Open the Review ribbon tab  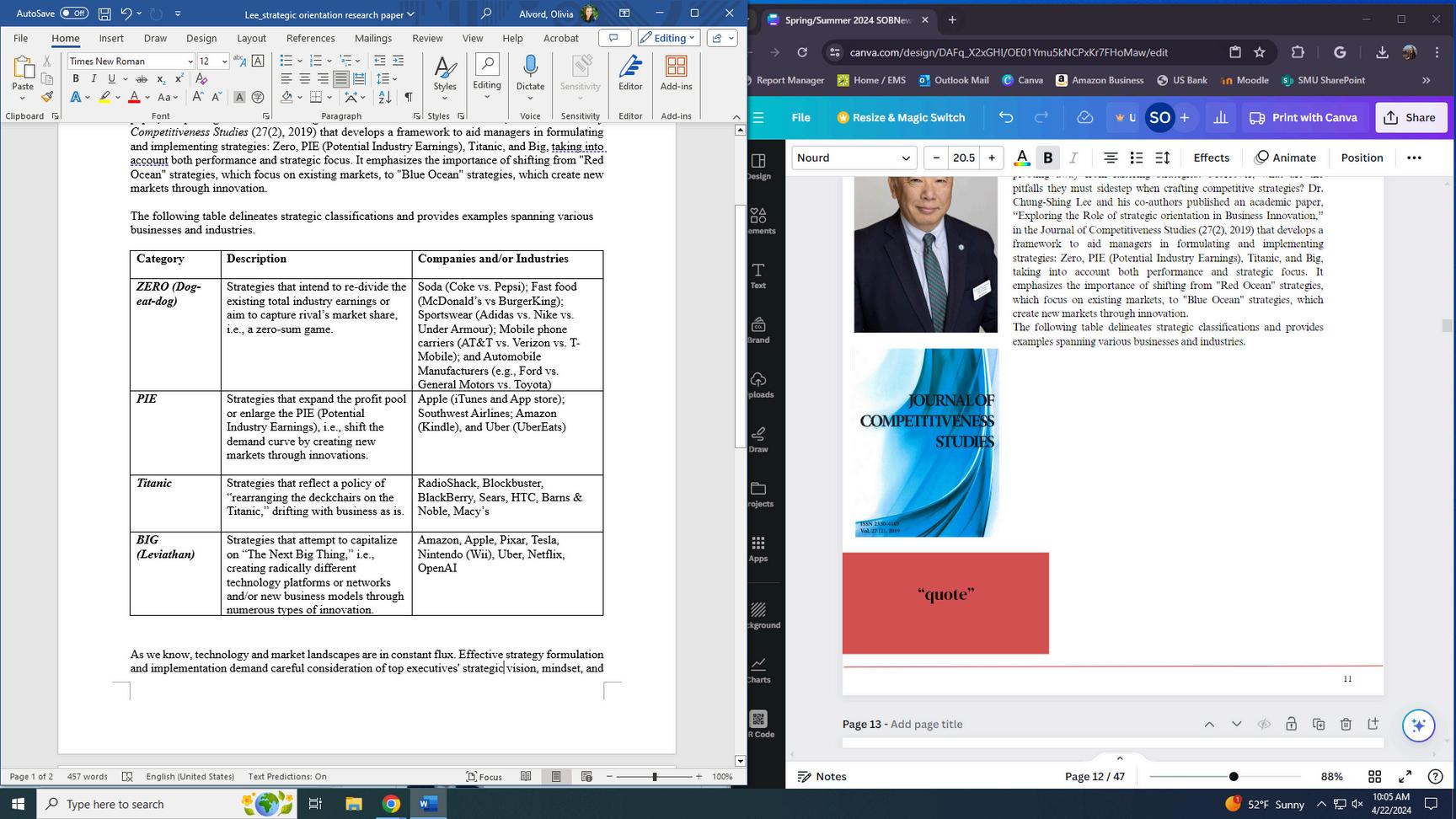click(x=427, y=38)
